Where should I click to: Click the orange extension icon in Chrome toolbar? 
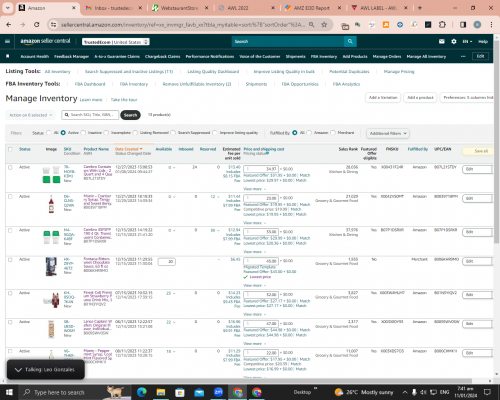click(x=386, y=25)
